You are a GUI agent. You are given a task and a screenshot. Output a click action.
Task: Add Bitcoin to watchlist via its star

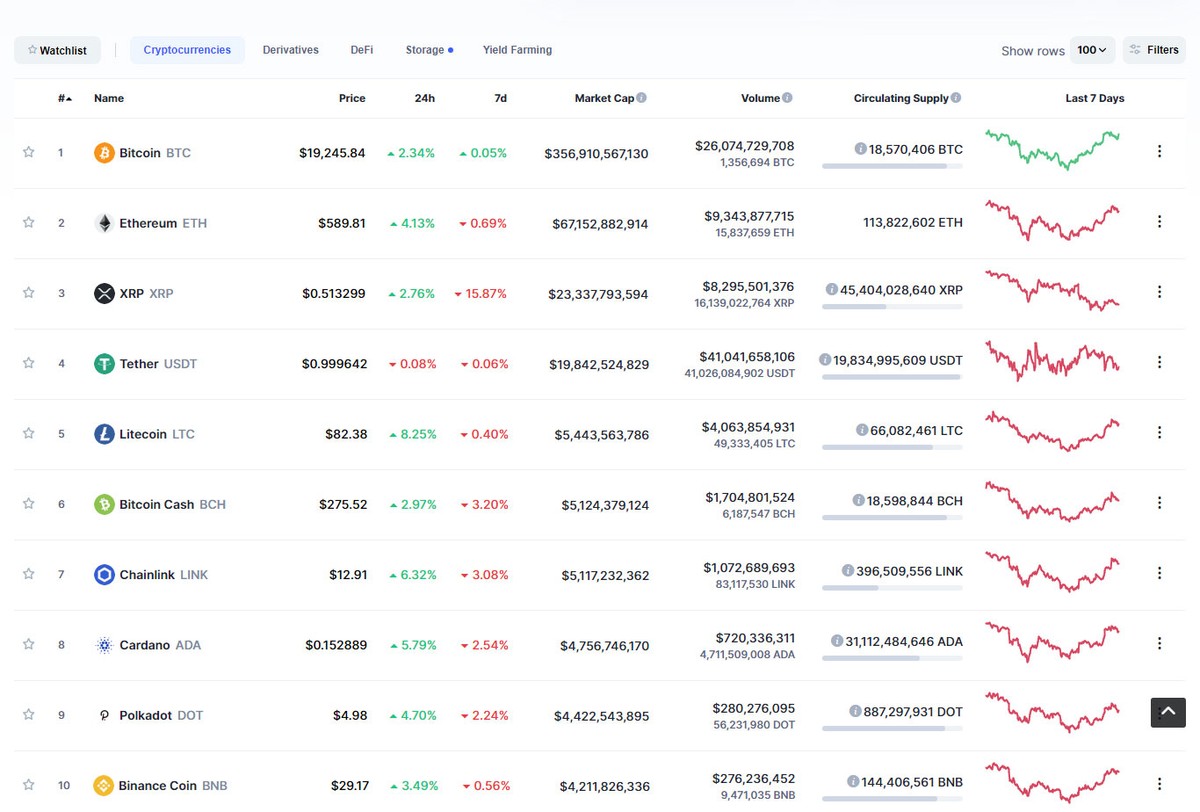pyautogui.click(x=29, y=152)
